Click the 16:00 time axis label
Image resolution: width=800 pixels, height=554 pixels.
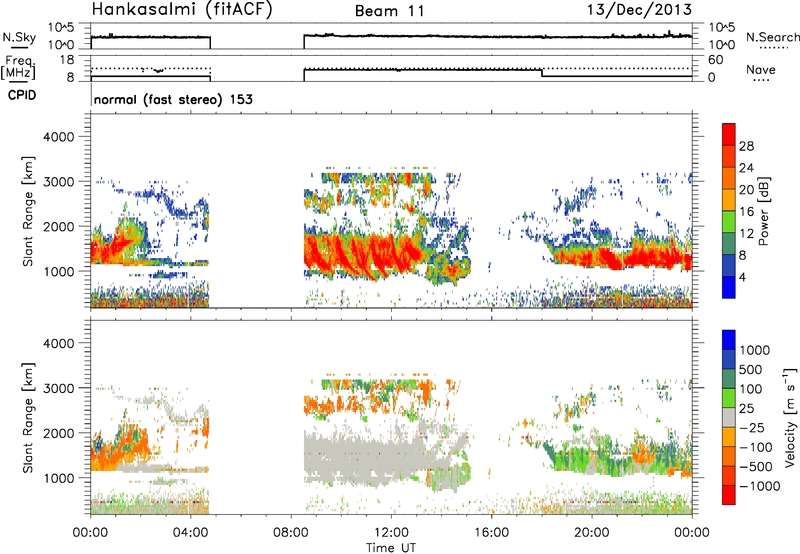pyautogui.click(x=491, y=533)
